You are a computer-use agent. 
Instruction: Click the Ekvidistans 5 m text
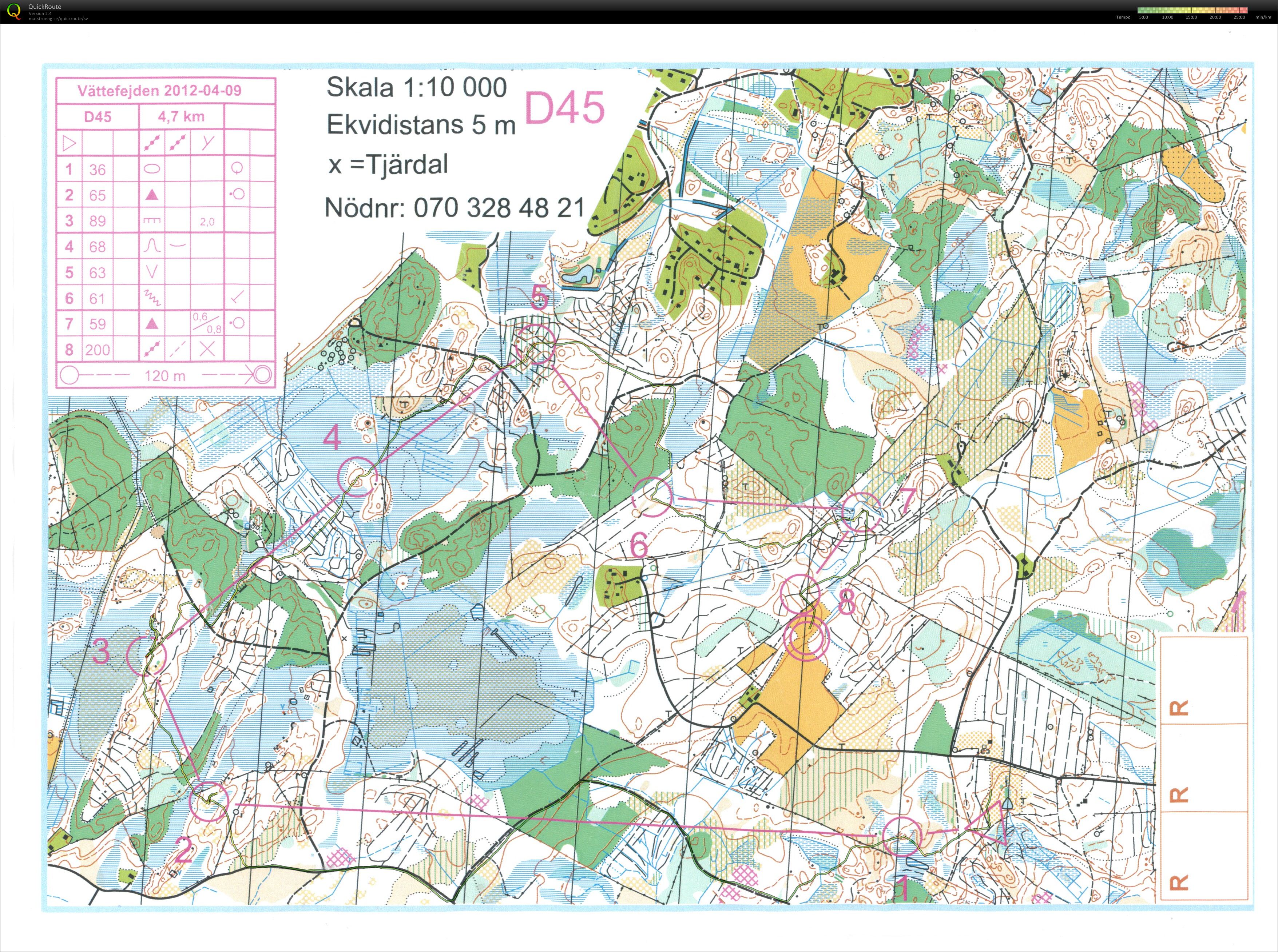[421, 124]
